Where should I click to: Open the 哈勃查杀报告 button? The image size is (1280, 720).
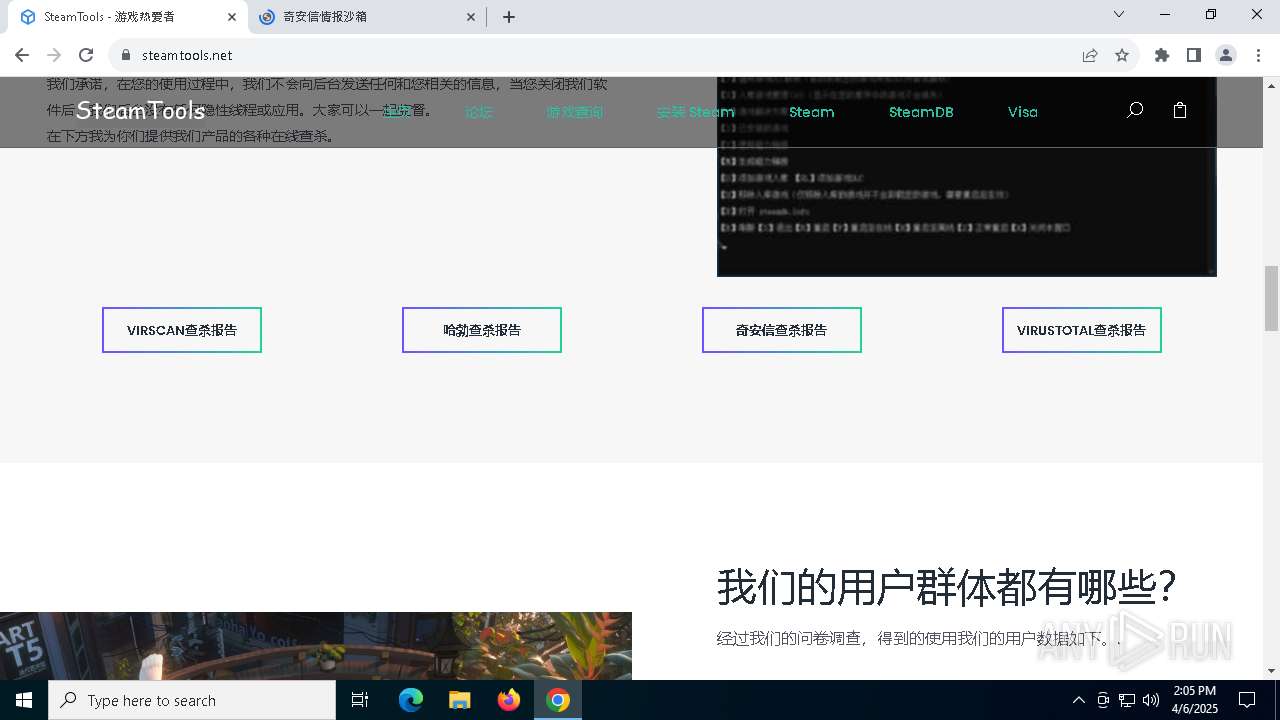pos(482,330)
